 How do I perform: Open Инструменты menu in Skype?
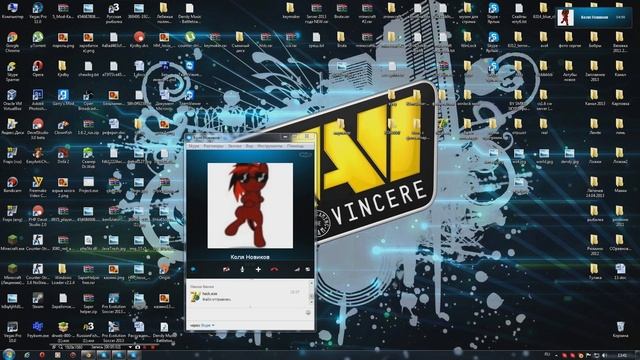coord(269,146)
